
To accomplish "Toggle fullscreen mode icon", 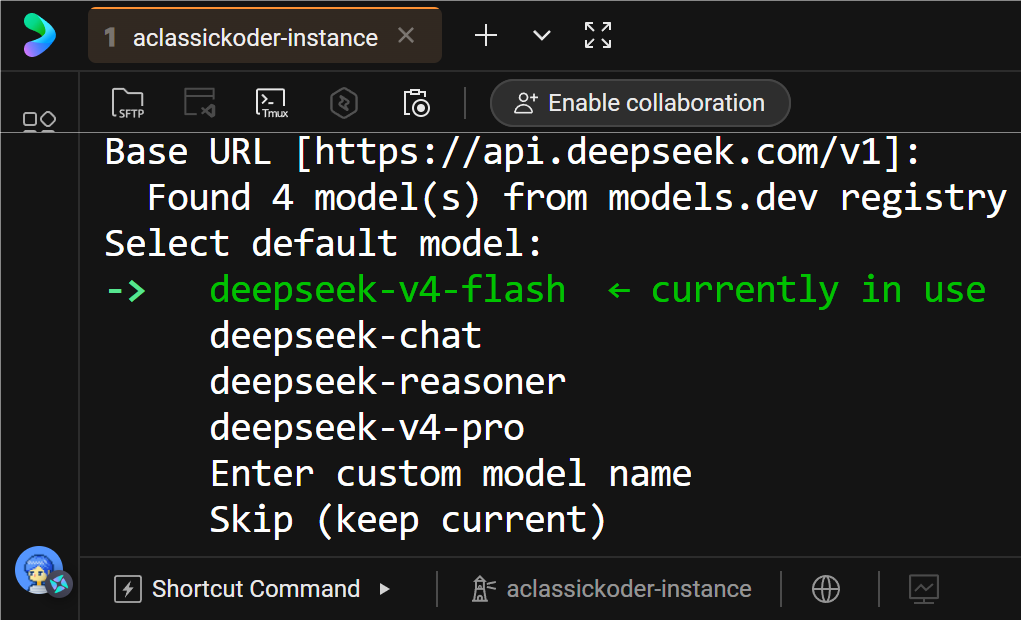I will 598,35.
